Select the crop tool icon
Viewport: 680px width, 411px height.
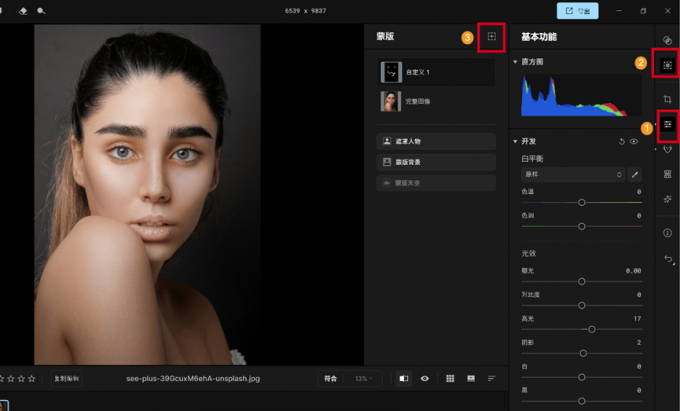[667, 98]
